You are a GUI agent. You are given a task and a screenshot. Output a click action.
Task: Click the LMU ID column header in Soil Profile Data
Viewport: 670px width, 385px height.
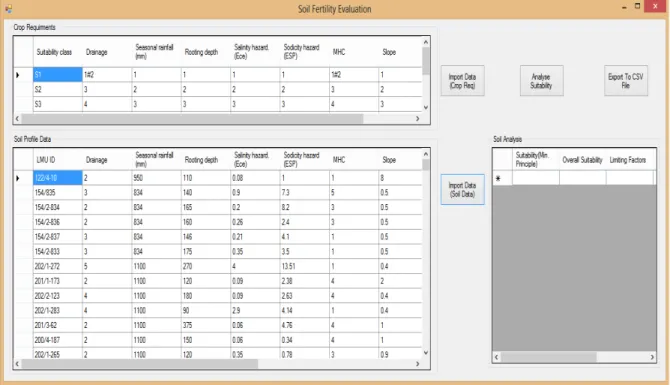click(58, 160)
